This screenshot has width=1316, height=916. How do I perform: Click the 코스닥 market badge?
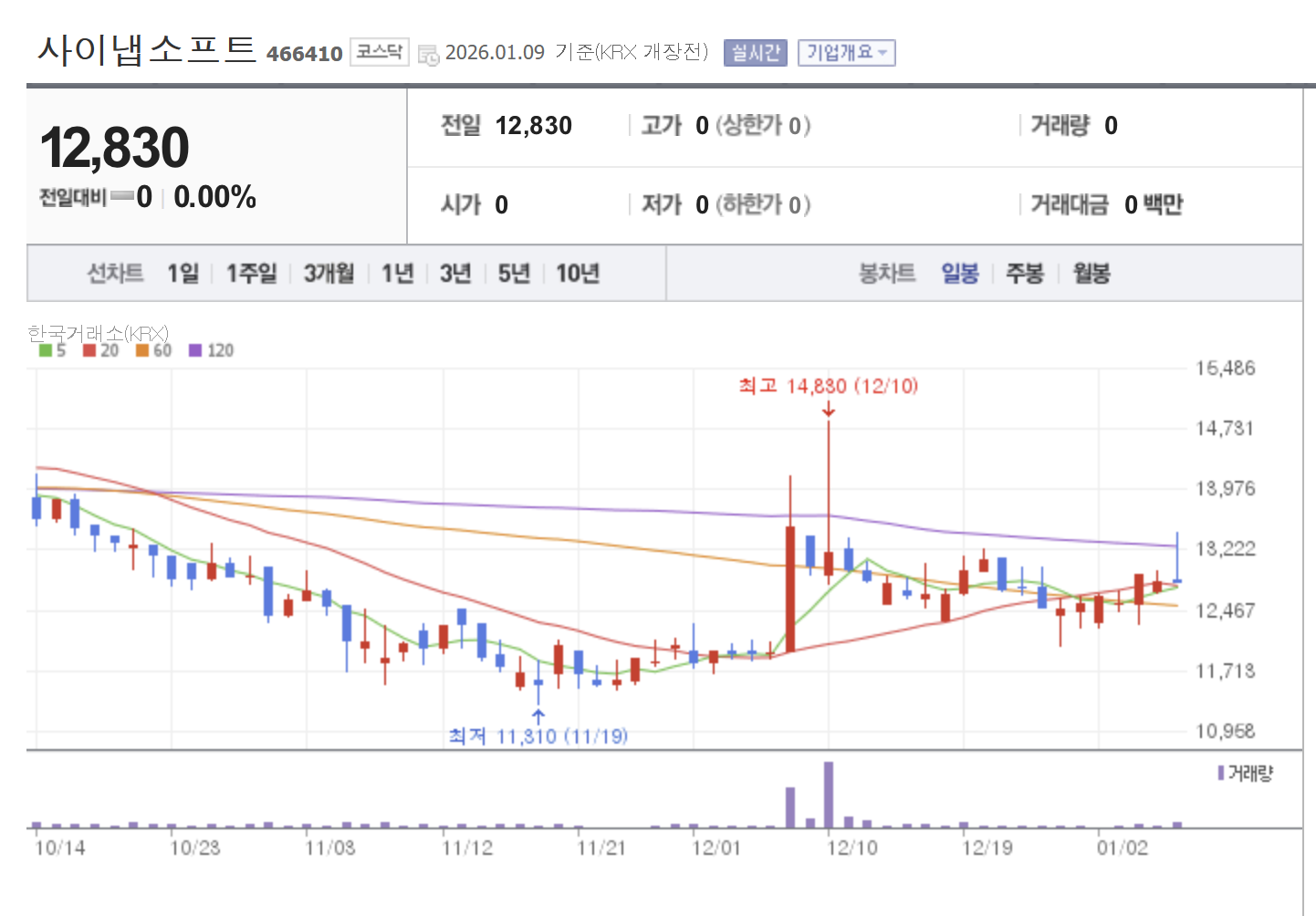(x=379, y=52)
